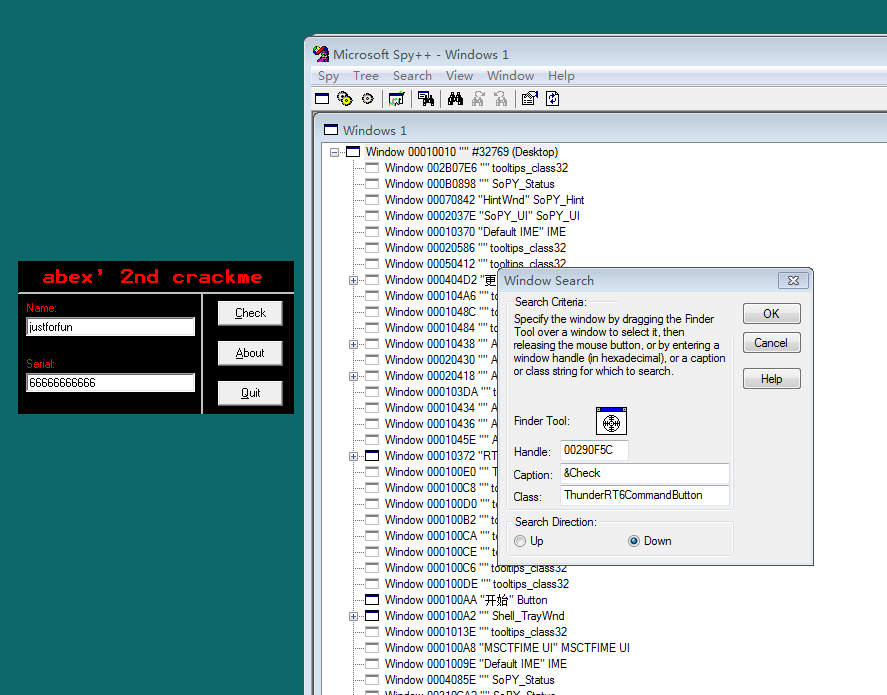Click the Class field with ThunderRT6CommandButton
The height and width of the screenshot is (695, 887).
[645, 495]
